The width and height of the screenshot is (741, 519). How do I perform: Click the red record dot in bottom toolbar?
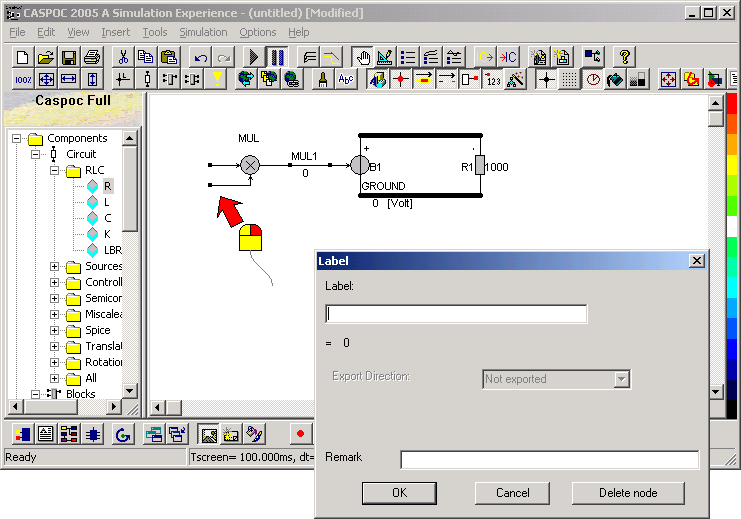pos(300,434)
